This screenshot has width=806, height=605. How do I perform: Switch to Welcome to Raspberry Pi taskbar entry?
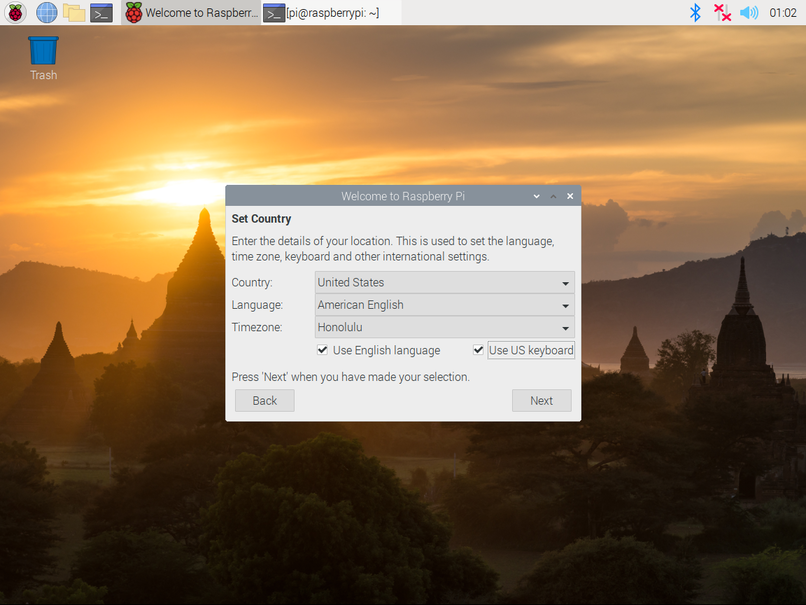(192, 12)
